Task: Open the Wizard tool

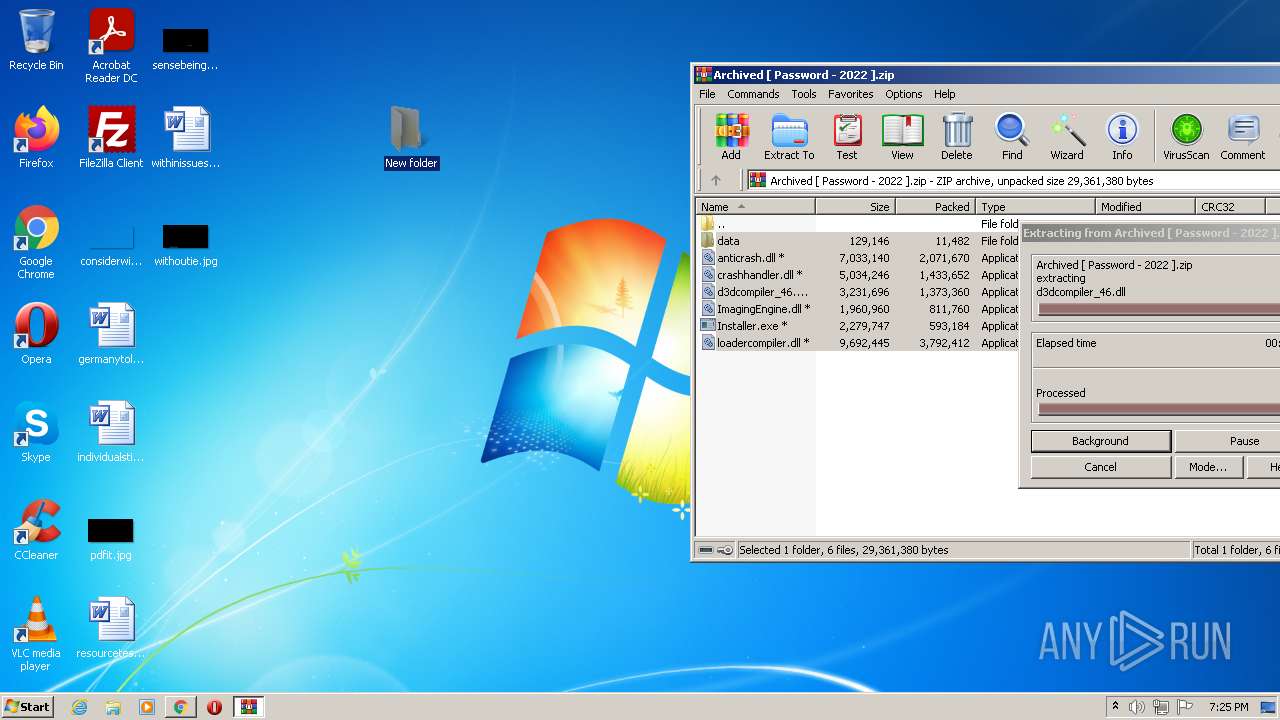Action: pyautogui.click(x=1067, y=137)
